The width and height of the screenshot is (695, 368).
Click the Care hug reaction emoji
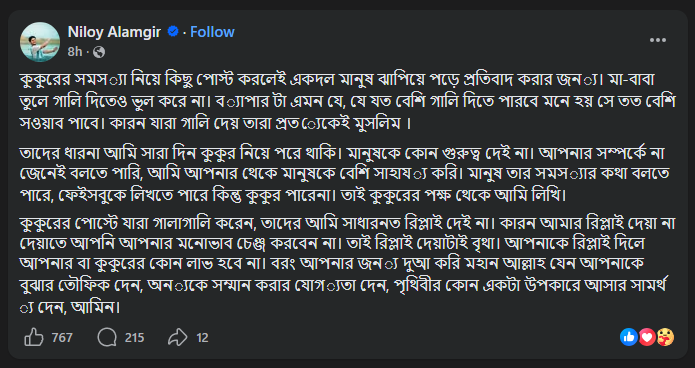665,337
